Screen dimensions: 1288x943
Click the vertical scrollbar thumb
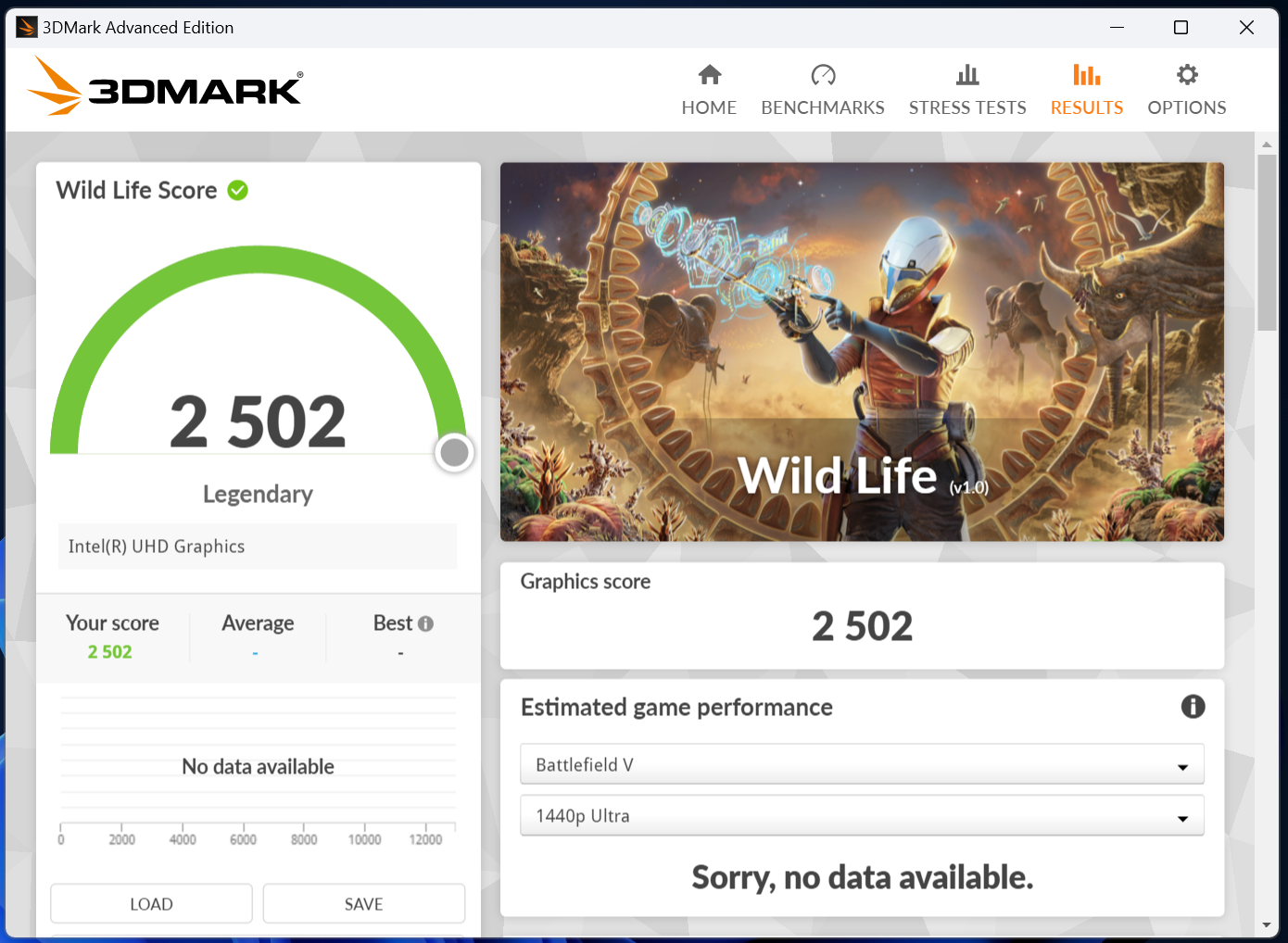coord(1267,243)
